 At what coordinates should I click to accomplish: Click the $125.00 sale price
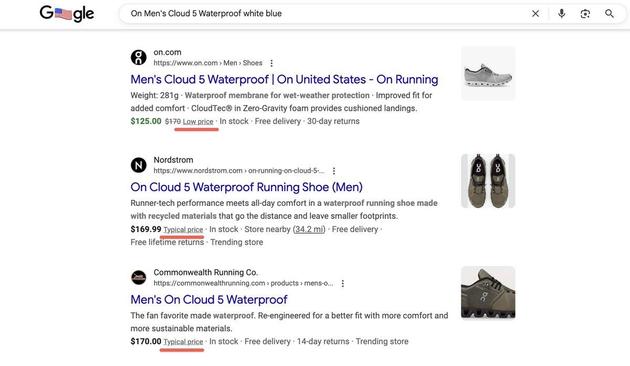point(146,121)
